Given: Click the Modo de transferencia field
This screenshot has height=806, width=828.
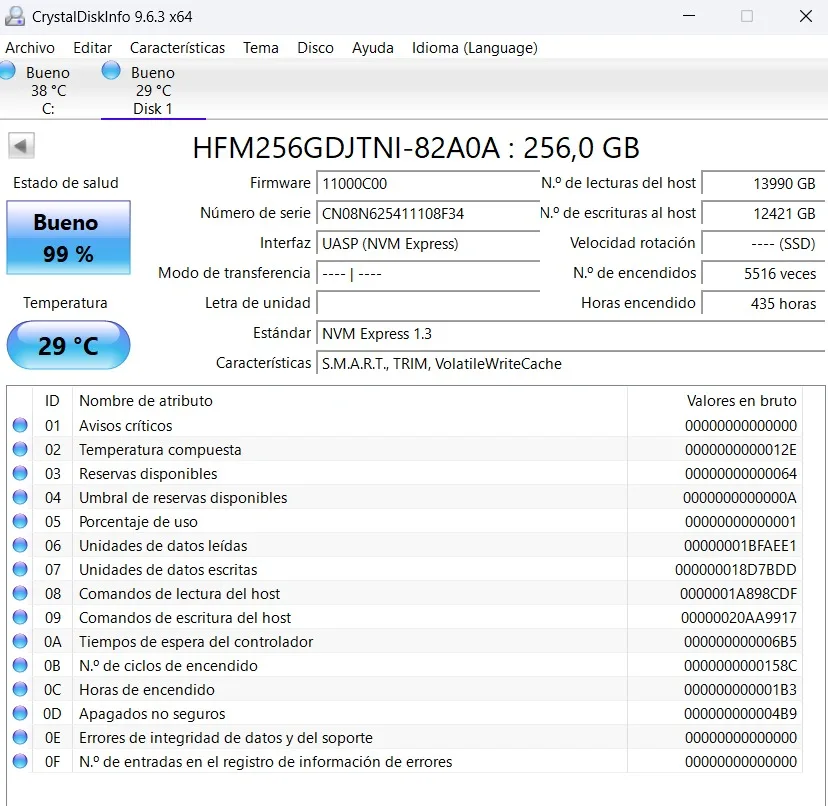Looking at the screenshot, I should (x=428, y=274).
